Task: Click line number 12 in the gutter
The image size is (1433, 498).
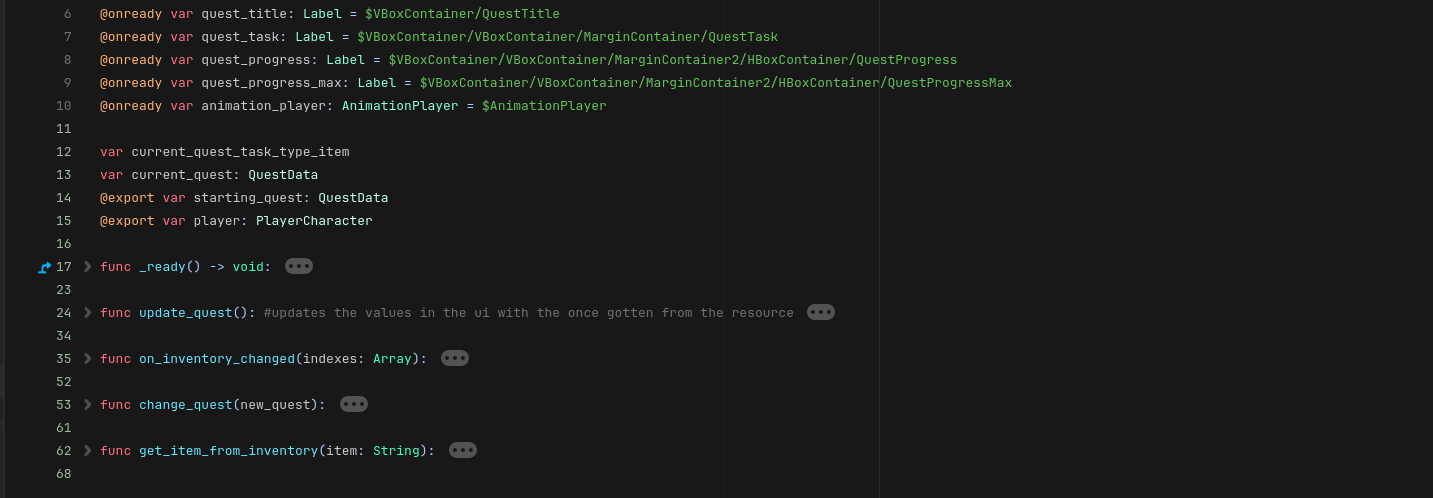Action: [x=64, y=152]
